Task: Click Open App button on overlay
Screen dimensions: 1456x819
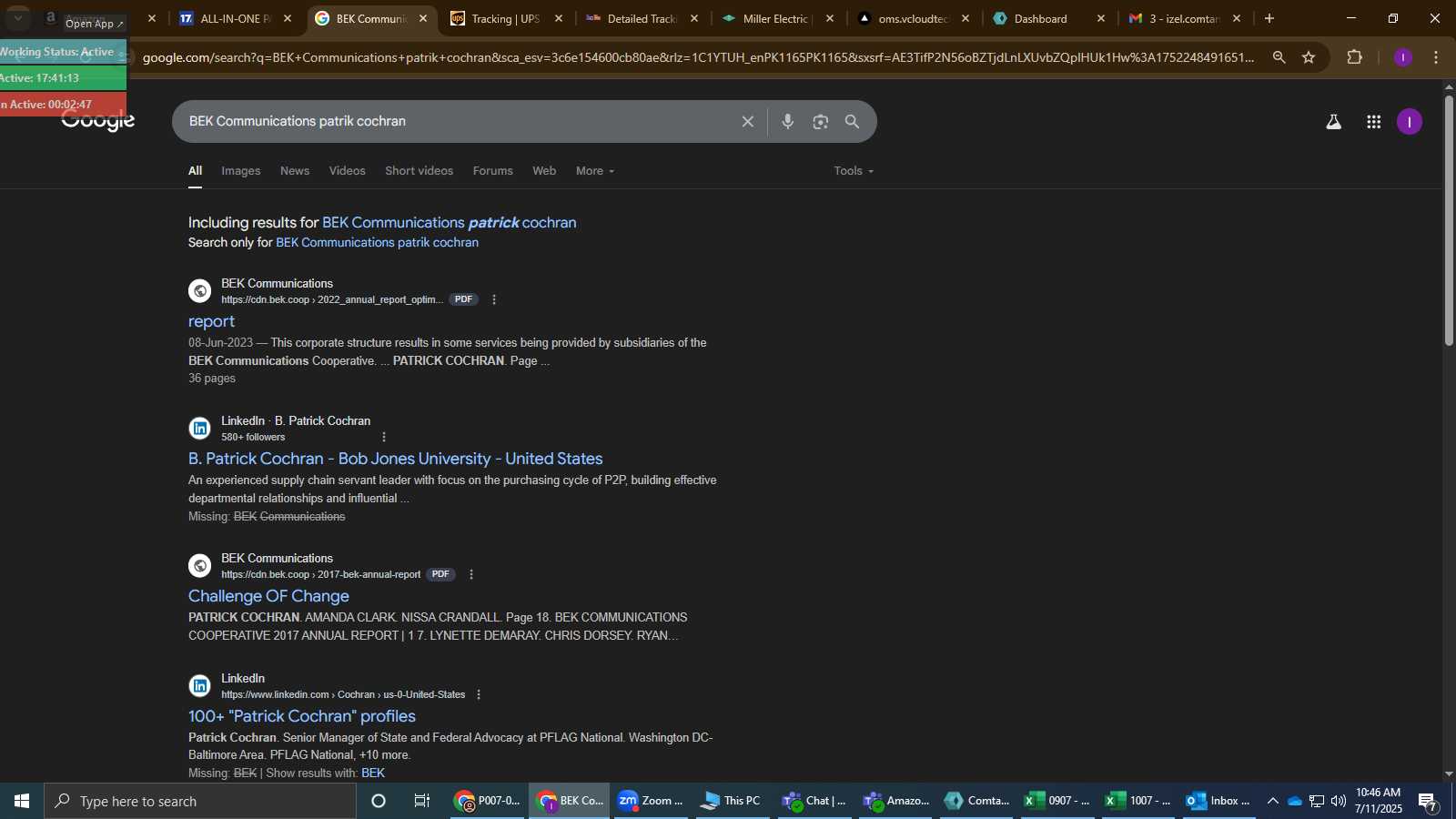Action: coord(94,24)
